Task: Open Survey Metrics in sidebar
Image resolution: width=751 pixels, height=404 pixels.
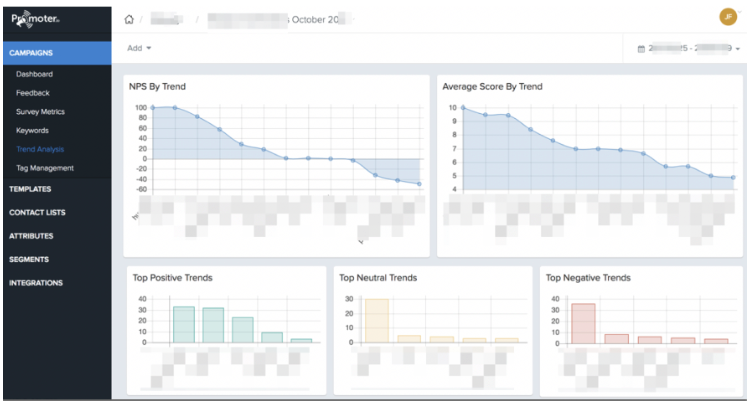Action: (x=40, y=112)
